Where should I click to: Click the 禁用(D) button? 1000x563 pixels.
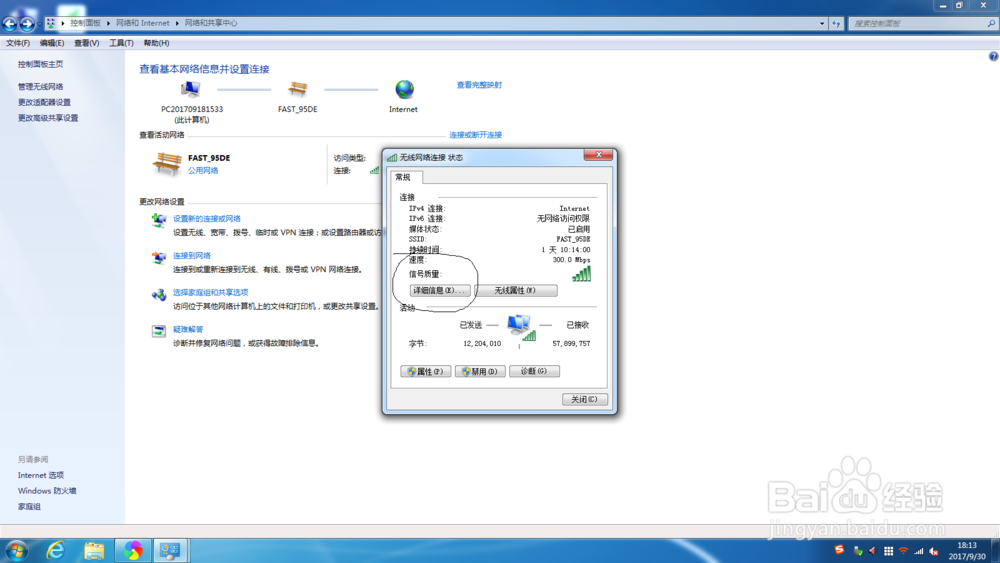coord(480,372)
